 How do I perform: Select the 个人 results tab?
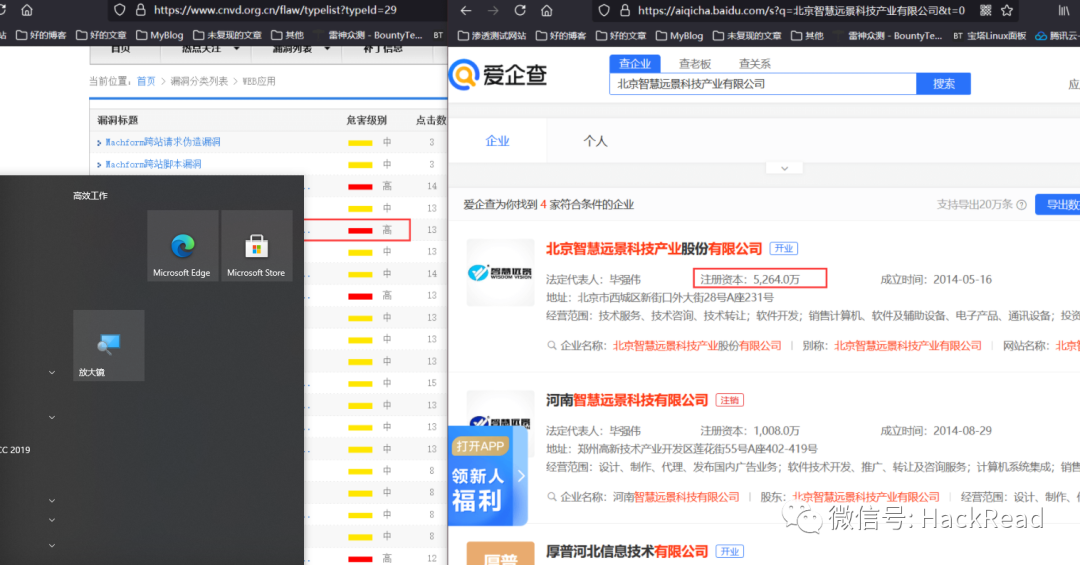[595, 141]
